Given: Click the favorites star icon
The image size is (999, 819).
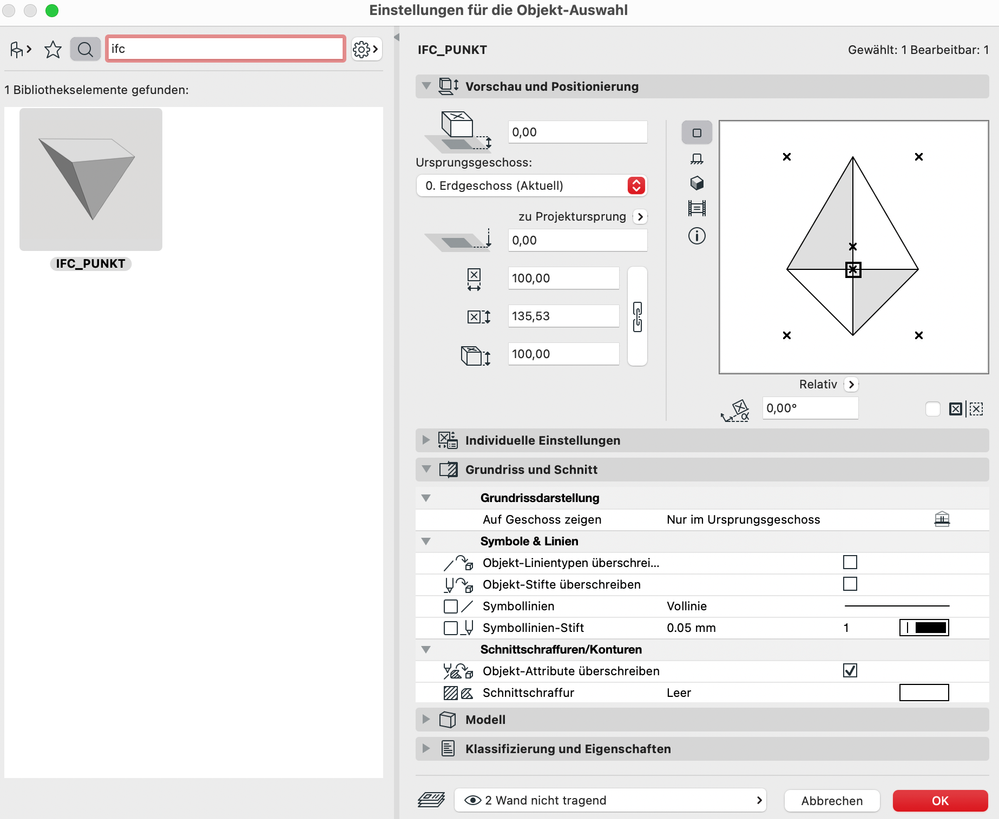Looking at the screenshot, I should point(52,48).
